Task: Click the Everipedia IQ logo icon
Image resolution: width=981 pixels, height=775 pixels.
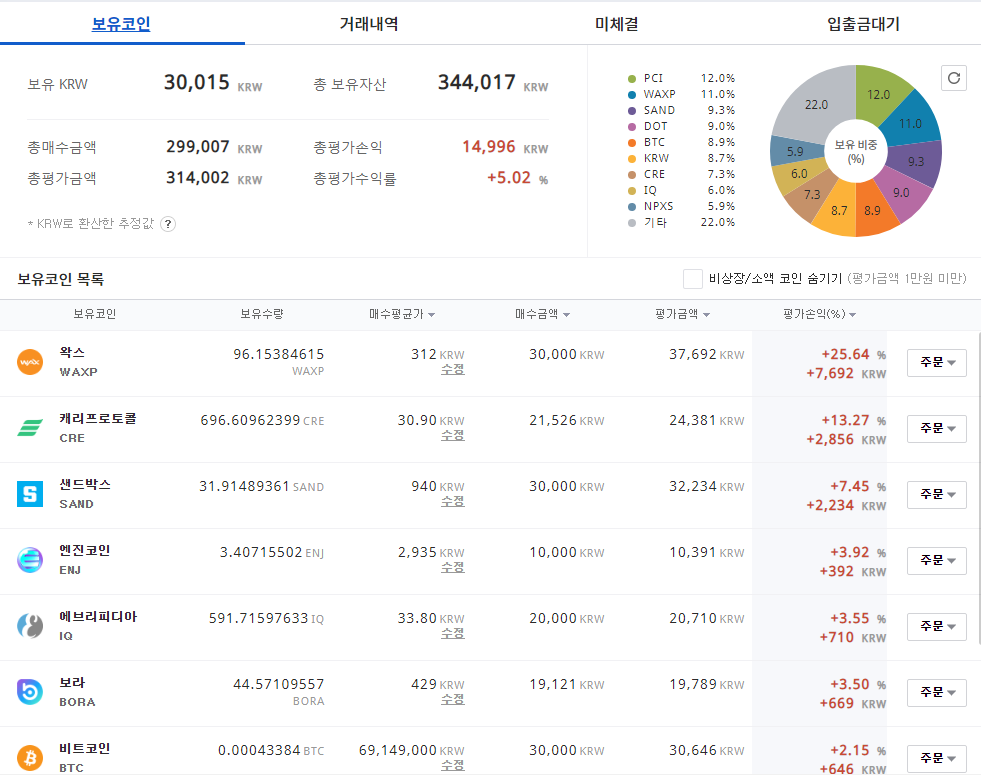Action: coord(30,626)
